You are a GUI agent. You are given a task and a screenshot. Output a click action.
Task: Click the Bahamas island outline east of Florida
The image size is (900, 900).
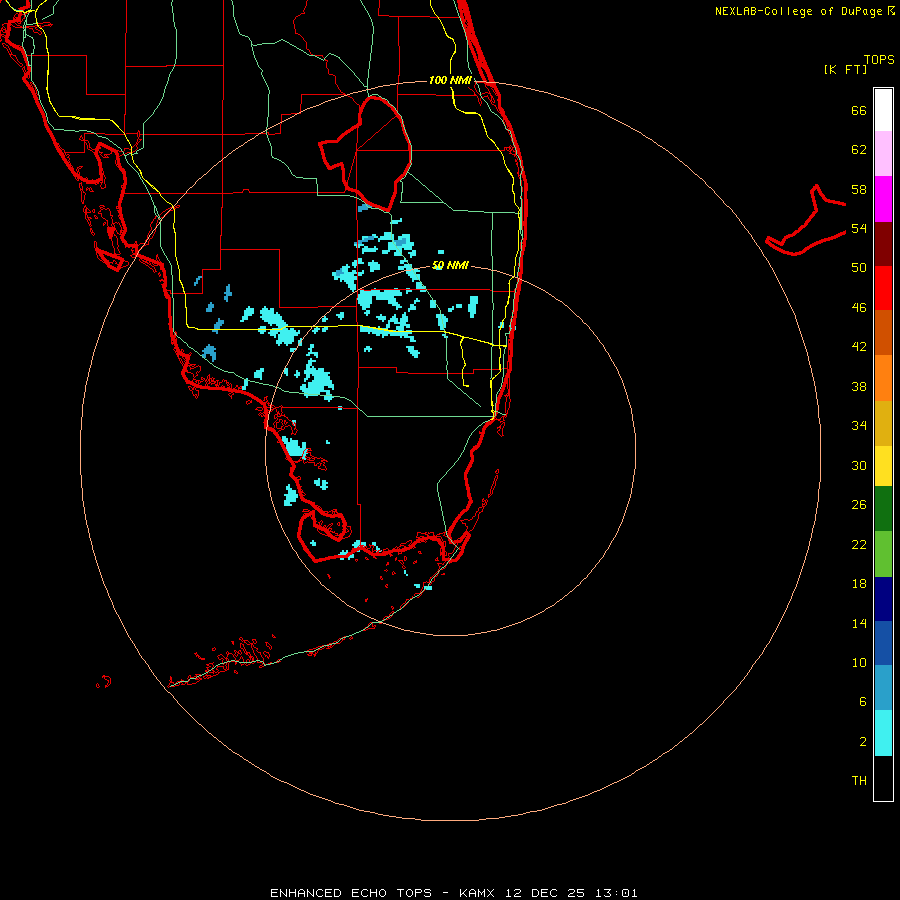coord(805,220)
